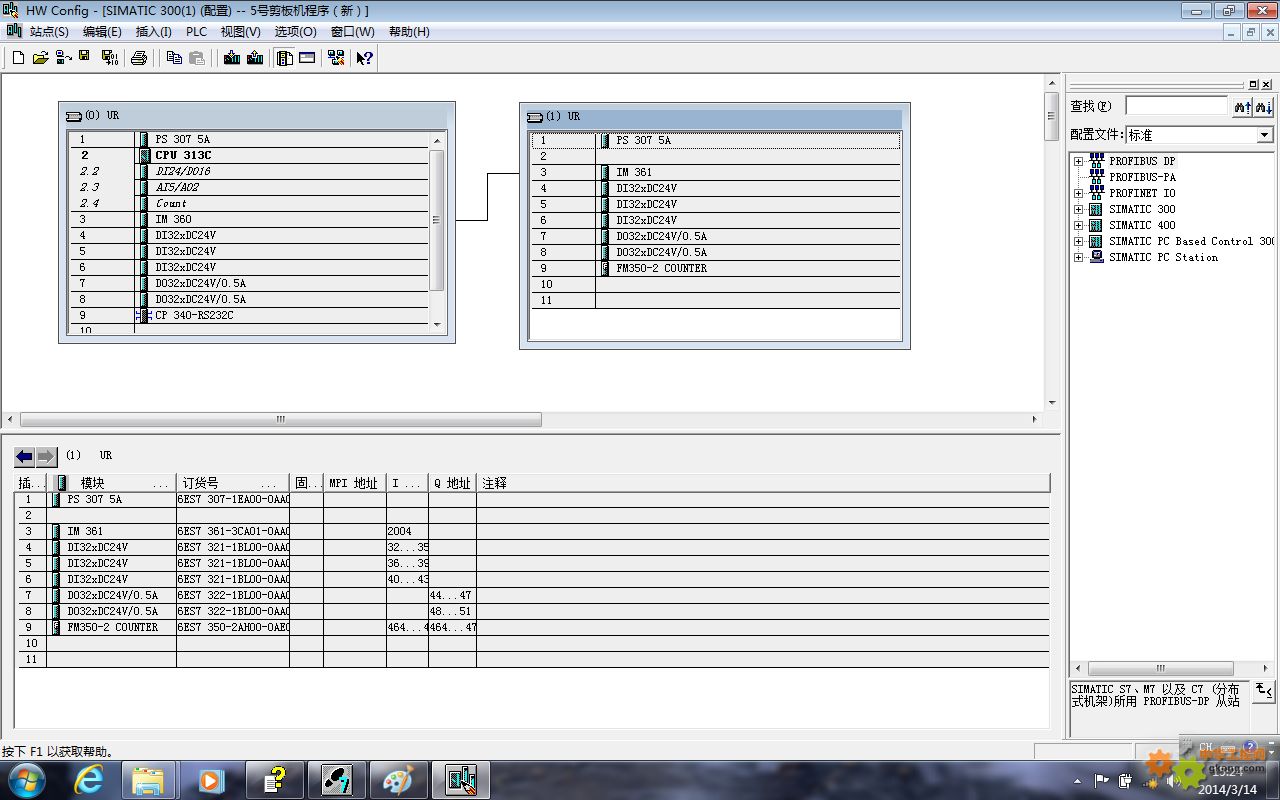Viewport: 1280px width, 800px height.
Task: Toggle the hardware Catalog panel icon
Action: click(285, 58)
